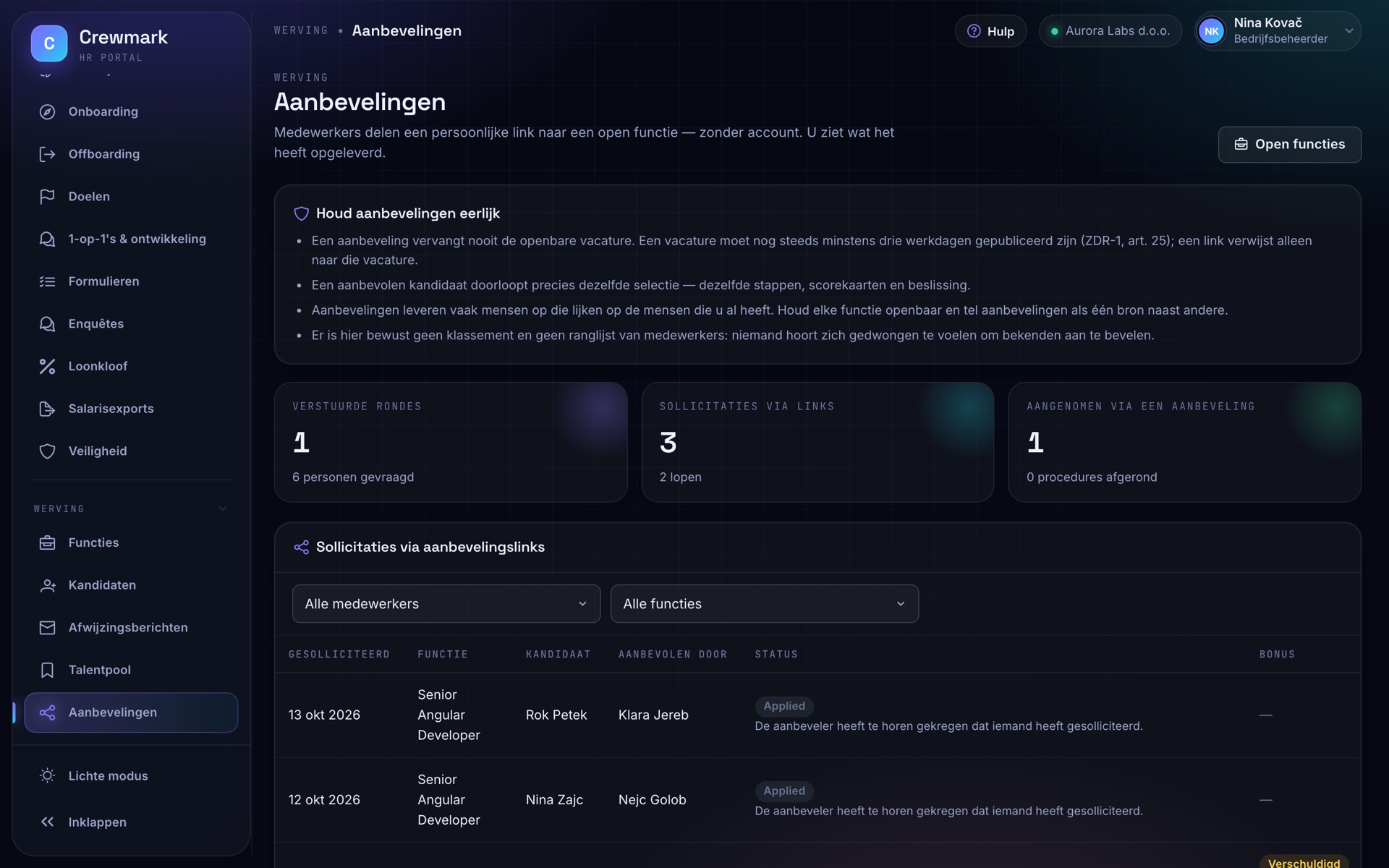Open the Aurora Labs d.o.o. company selector
Screen dimensions: 1389x868
tap(1110, 31)
